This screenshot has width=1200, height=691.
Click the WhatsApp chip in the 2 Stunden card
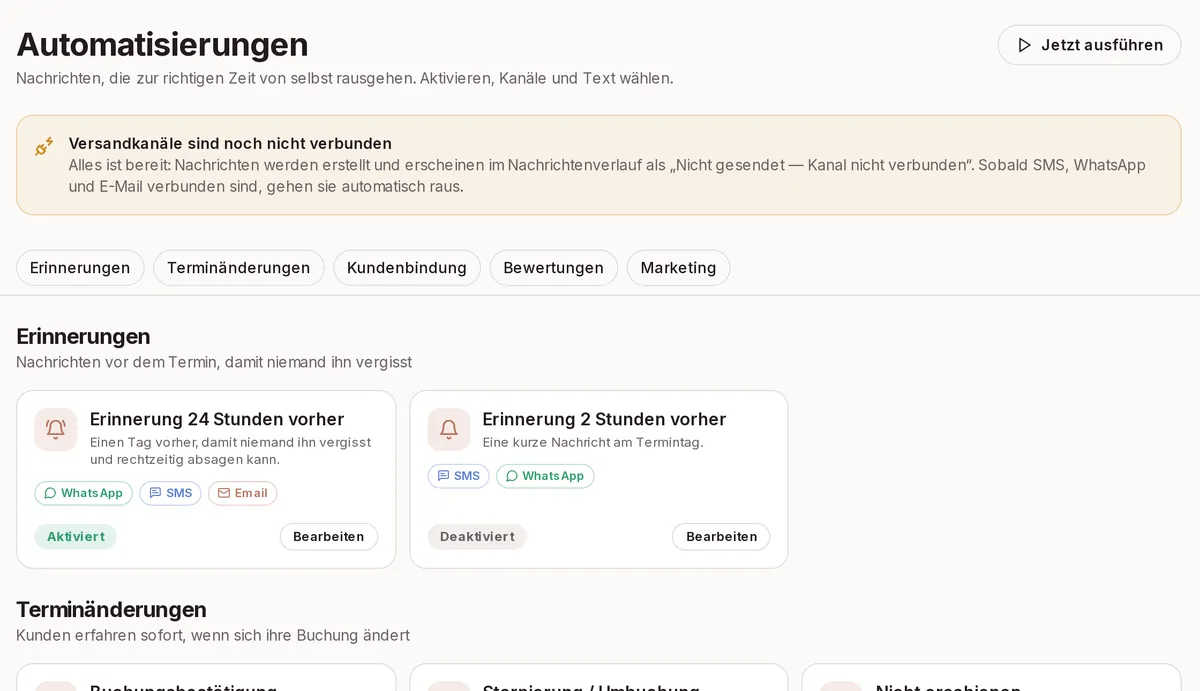point(545,476)
